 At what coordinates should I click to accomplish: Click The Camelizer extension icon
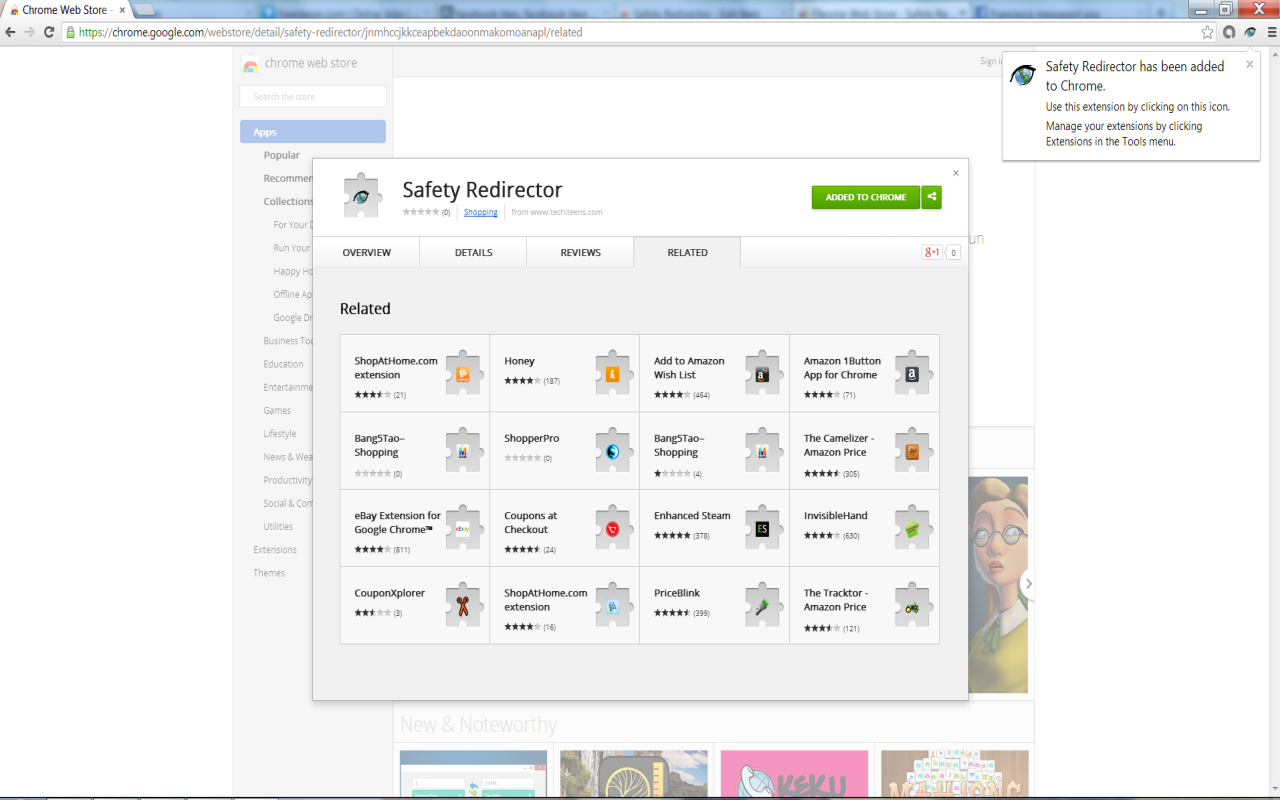click(x=912, y=450)
